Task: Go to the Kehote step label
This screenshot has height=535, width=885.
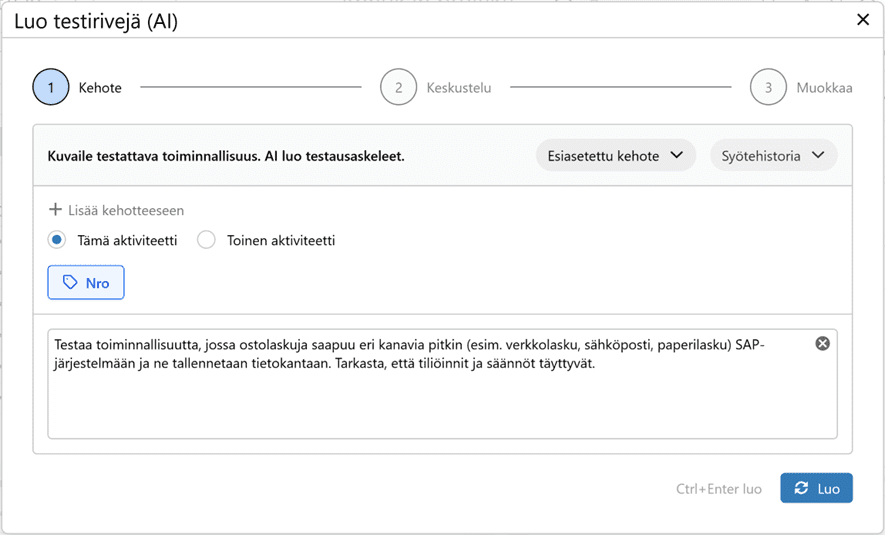Action: point(100,88)
